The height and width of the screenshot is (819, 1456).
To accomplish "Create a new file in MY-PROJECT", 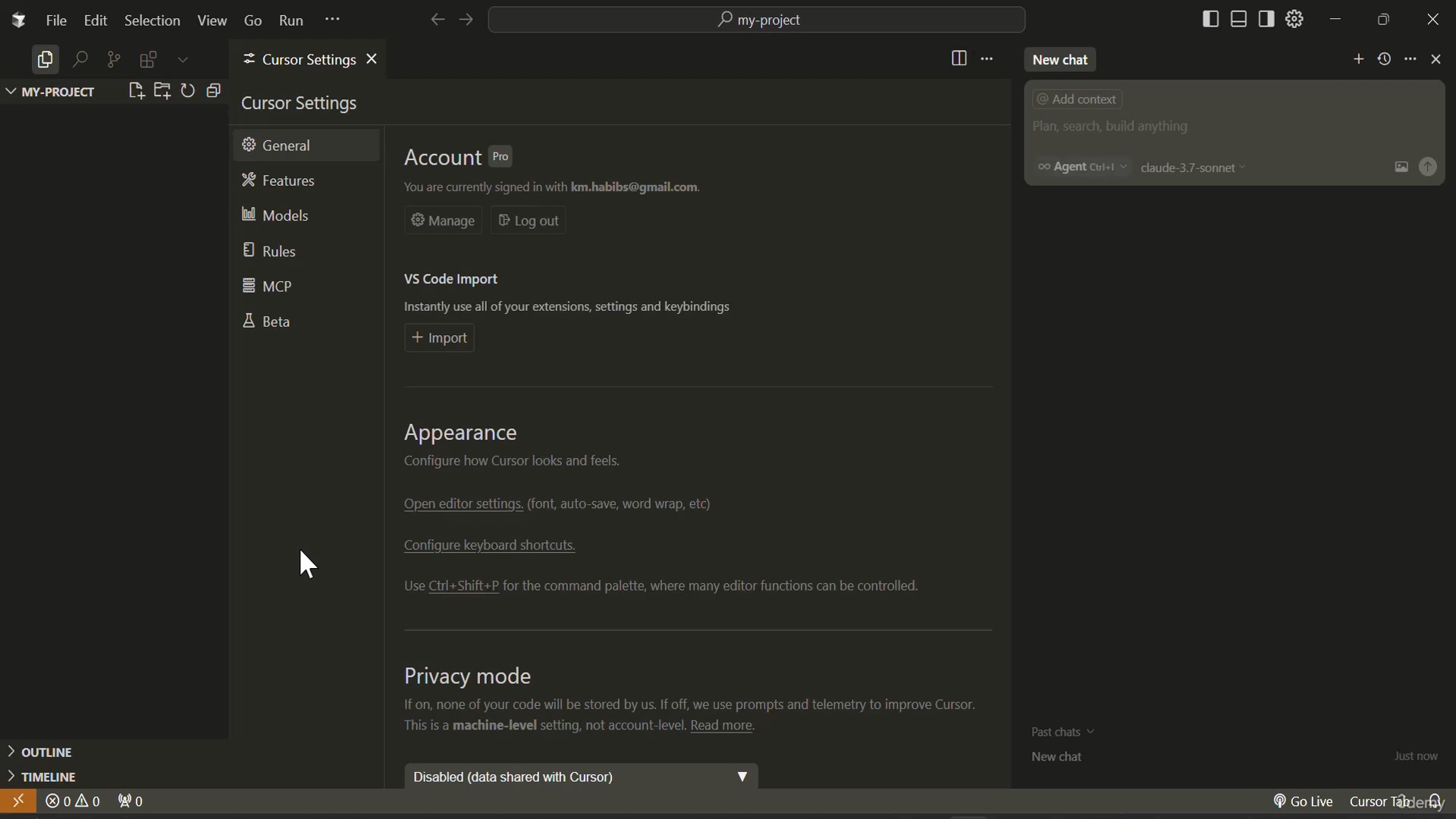I will click(x=136, y=91).
